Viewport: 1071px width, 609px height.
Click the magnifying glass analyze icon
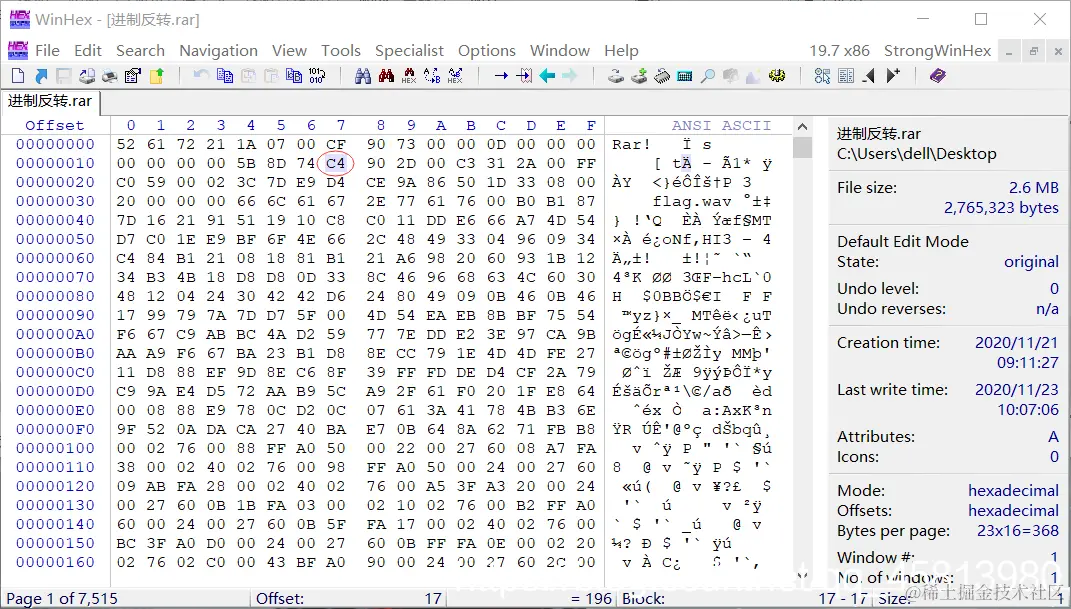[x=708, y=76]
